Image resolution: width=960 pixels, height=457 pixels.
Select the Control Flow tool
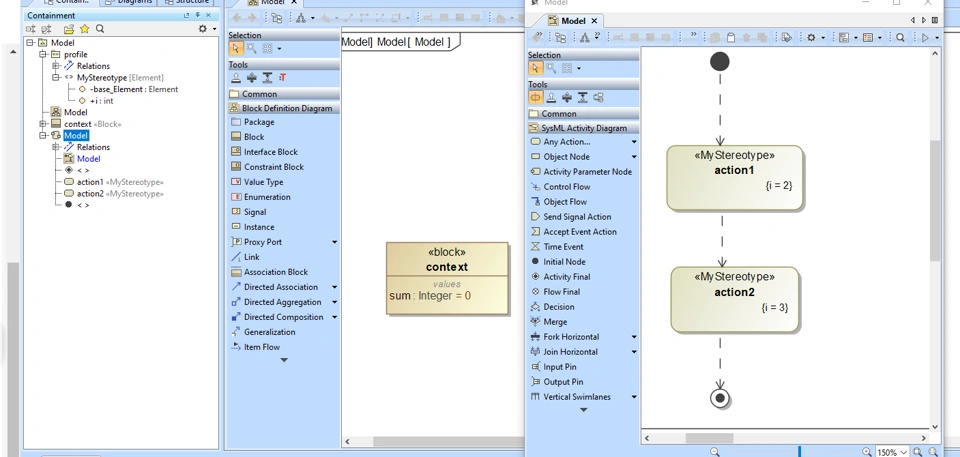click(566, 187)
